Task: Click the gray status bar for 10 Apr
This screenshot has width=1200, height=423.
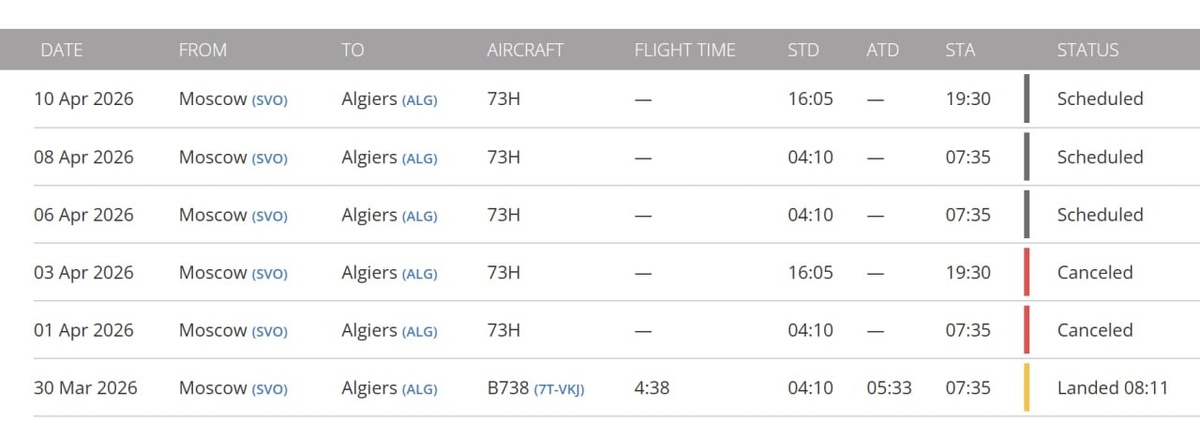Action: 1026,99
